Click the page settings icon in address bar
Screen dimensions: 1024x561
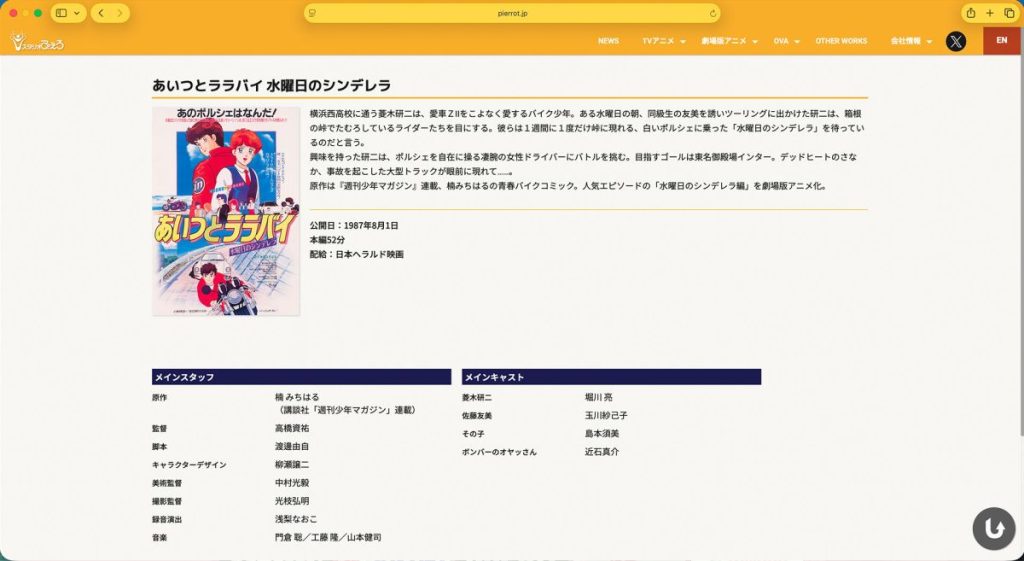click(313, 13)
